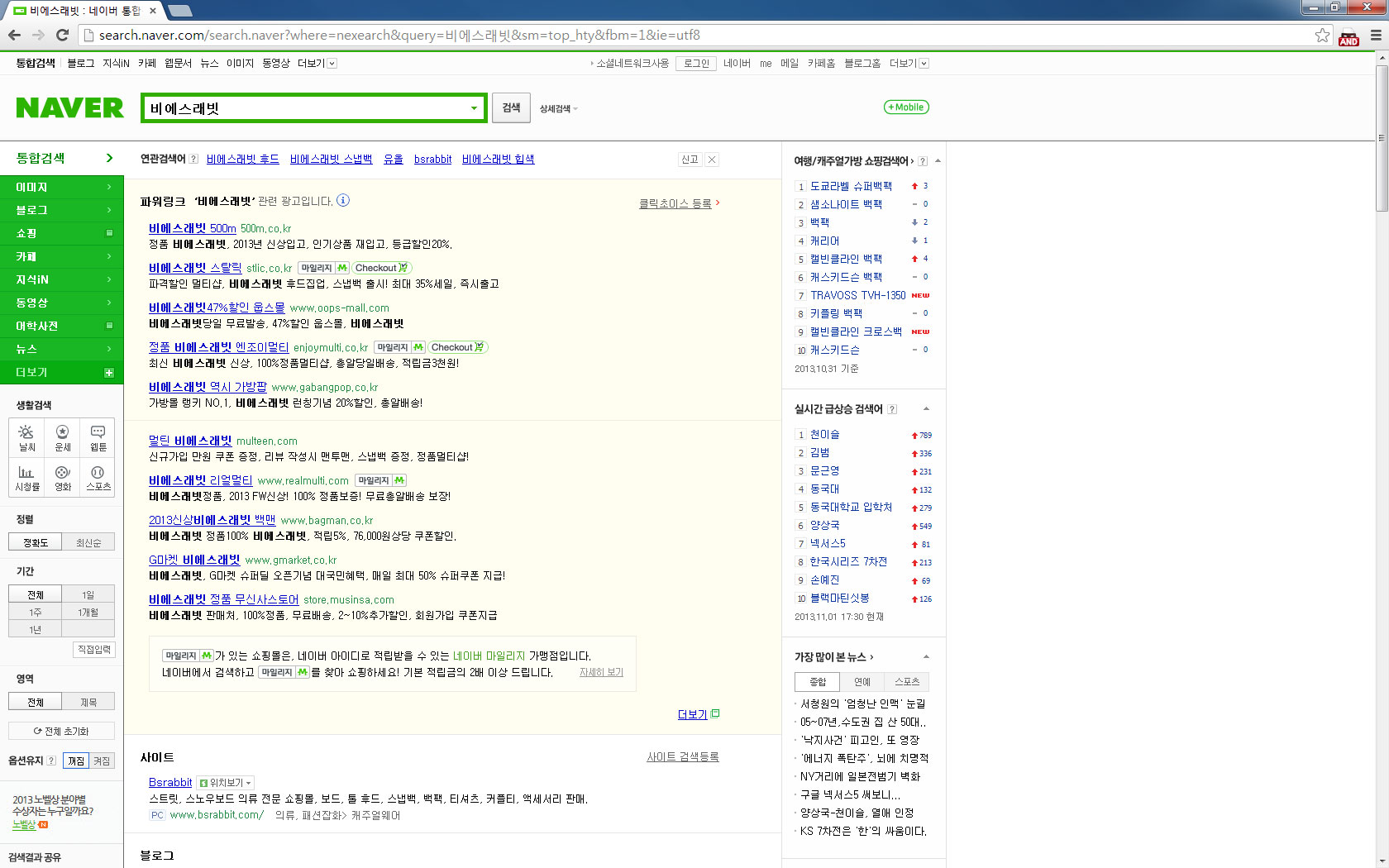Expand 상세검색 advanced search options
This screenshot has width=1389, height=868.
(x=559, y=108)
